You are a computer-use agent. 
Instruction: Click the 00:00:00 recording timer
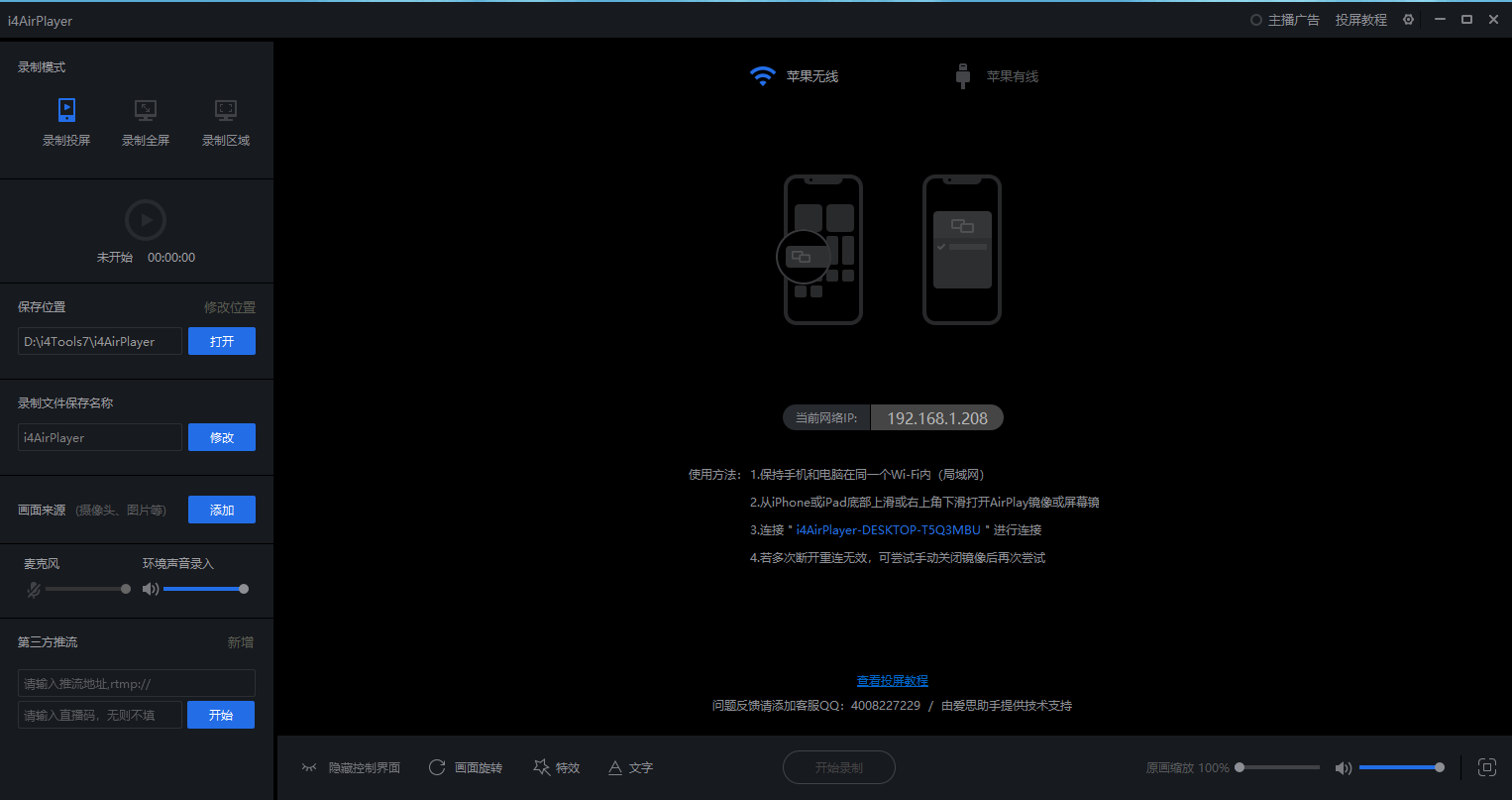171,258
